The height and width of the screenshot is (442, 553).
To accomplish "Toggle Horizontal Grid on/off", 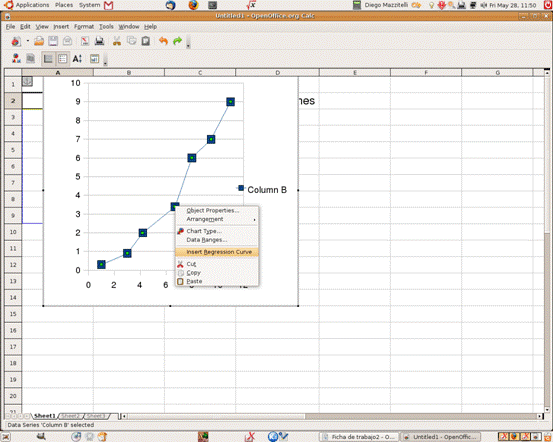I will (x=48, y=59).
